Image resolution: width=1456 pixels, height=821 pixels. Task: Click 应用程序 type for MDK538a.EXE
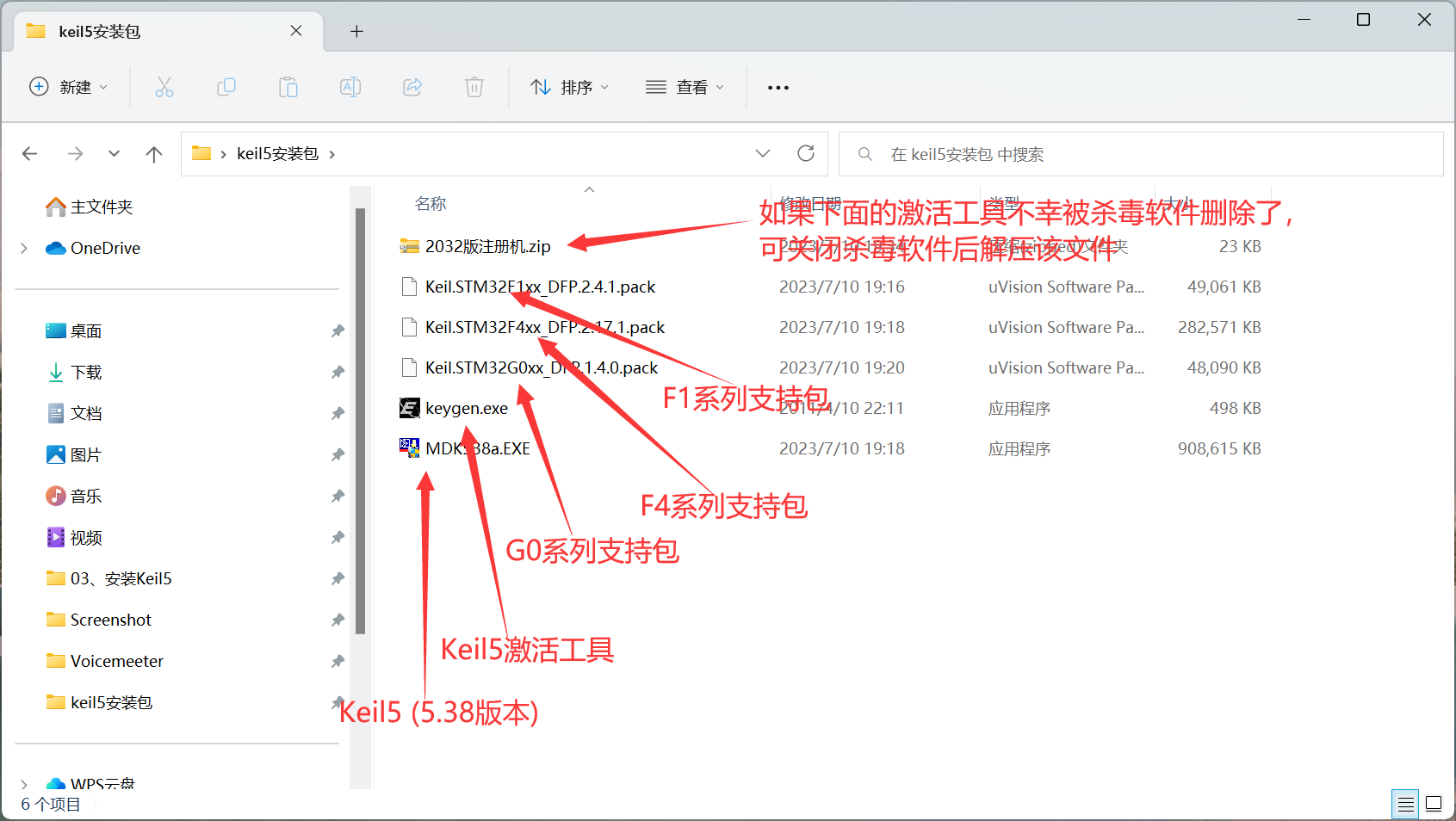coord(1019,448)
